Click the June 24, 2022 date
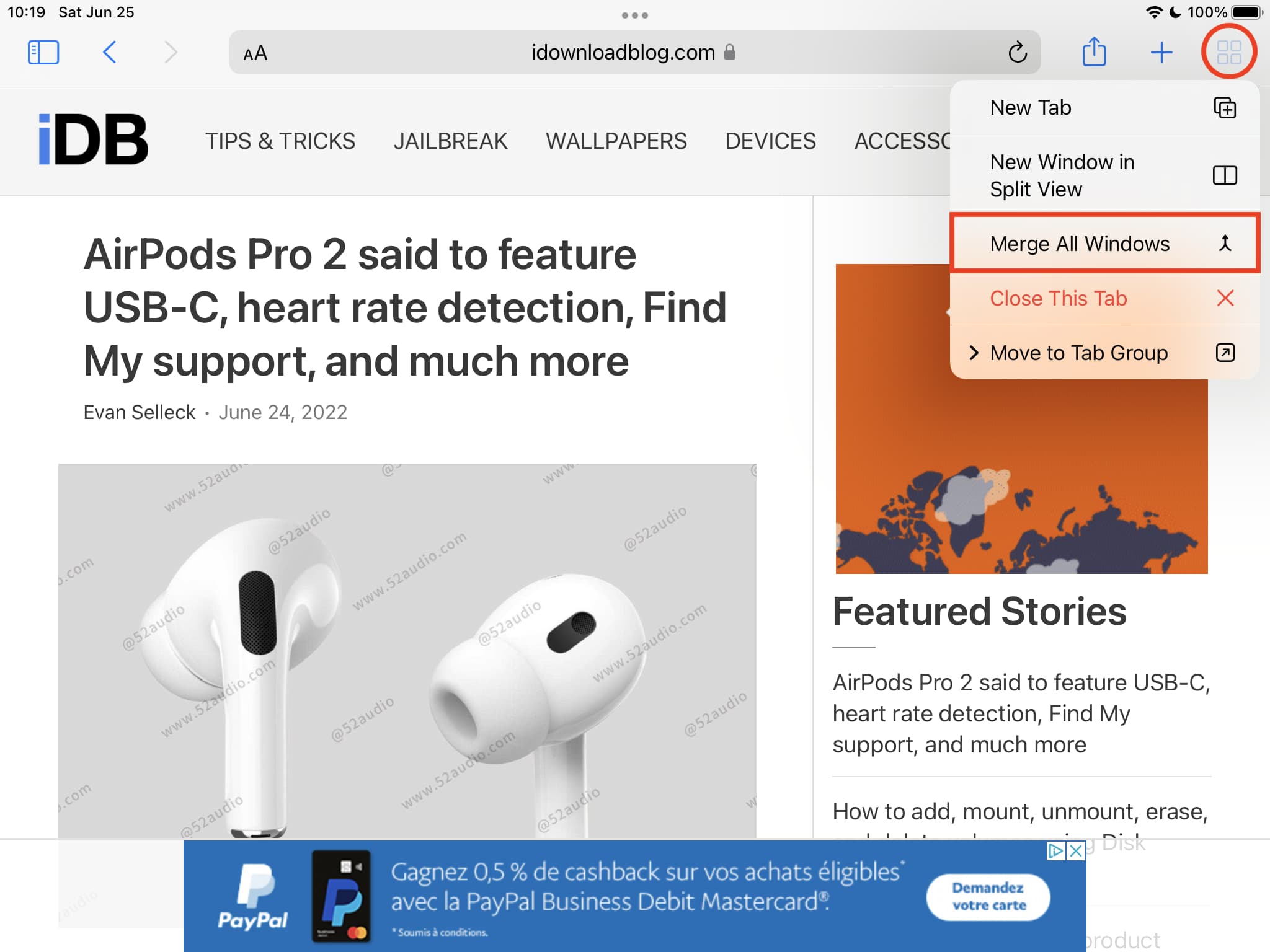1270x952 pixels. 283,412
